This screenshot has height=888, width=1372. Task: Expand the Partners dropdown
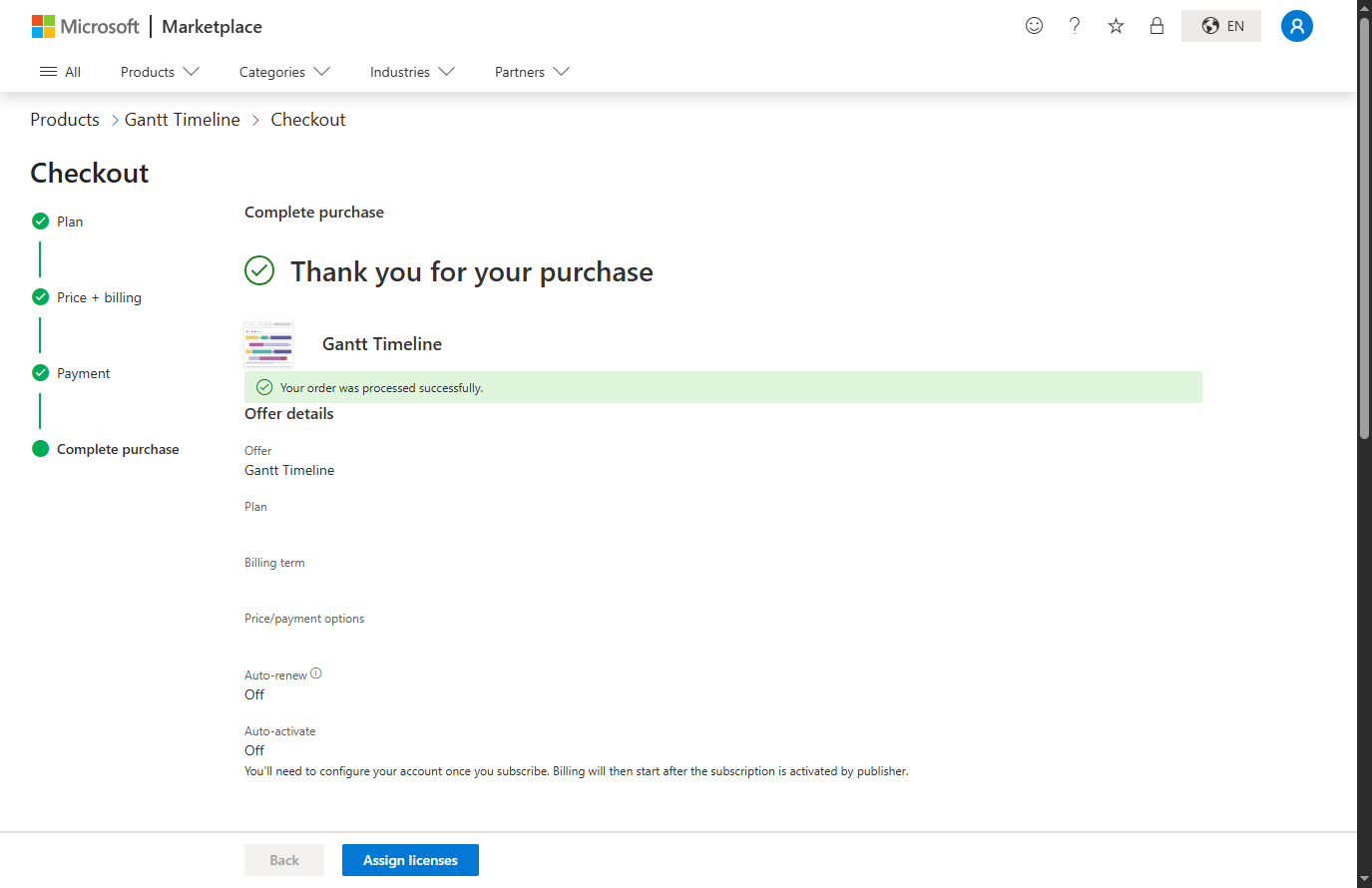(x=532, y=72)
